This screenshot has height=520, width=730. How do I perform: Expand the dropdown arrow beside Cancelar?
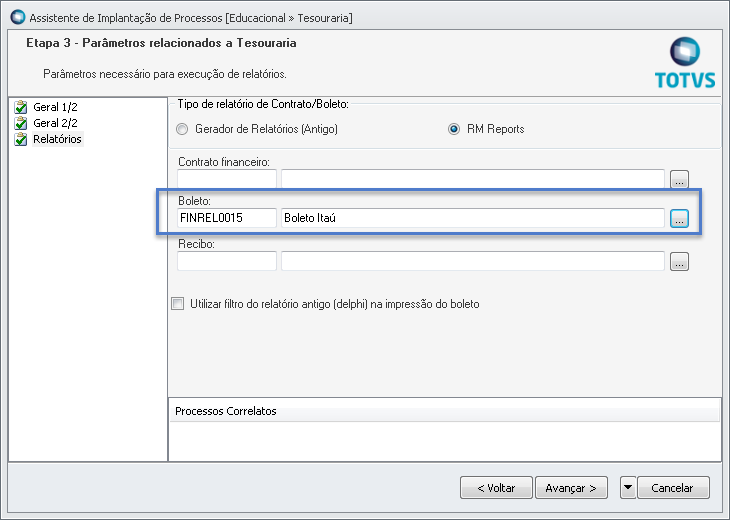628,488
